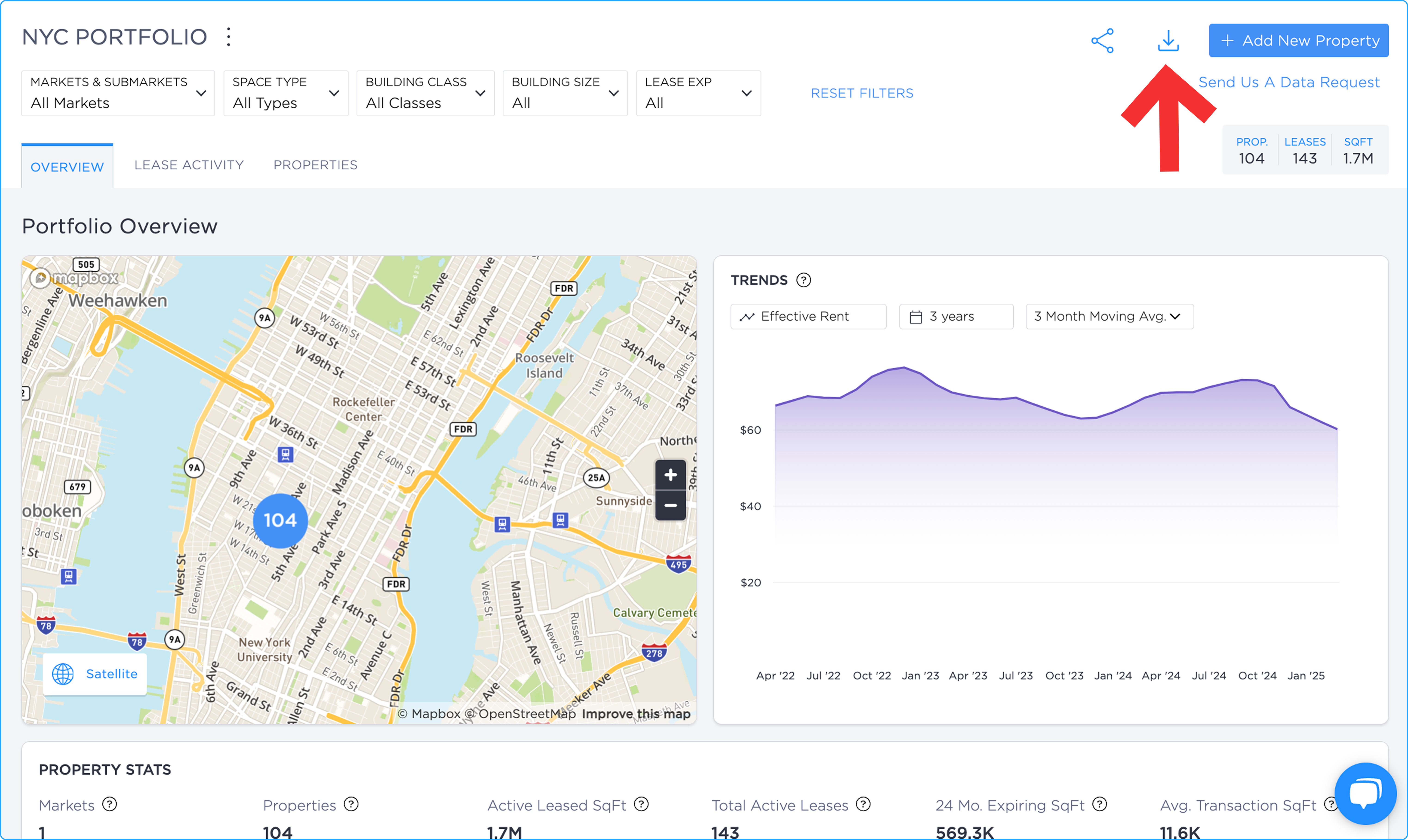The image size is (1408, 840).
Task: Zoom out on the map
Action: pos(670,505)
